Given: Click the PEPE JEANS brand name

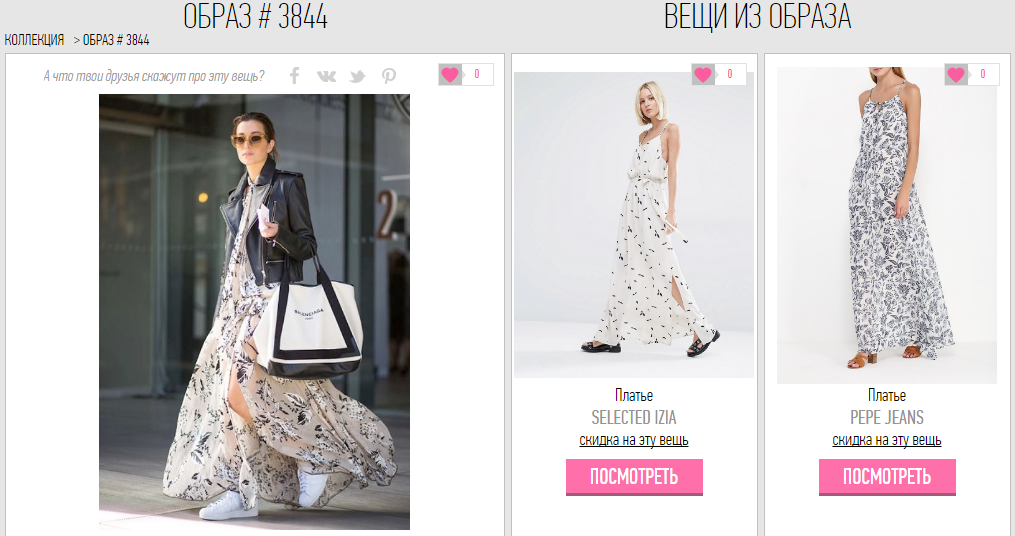Looking at the screenshot, I should coord(887,418).
